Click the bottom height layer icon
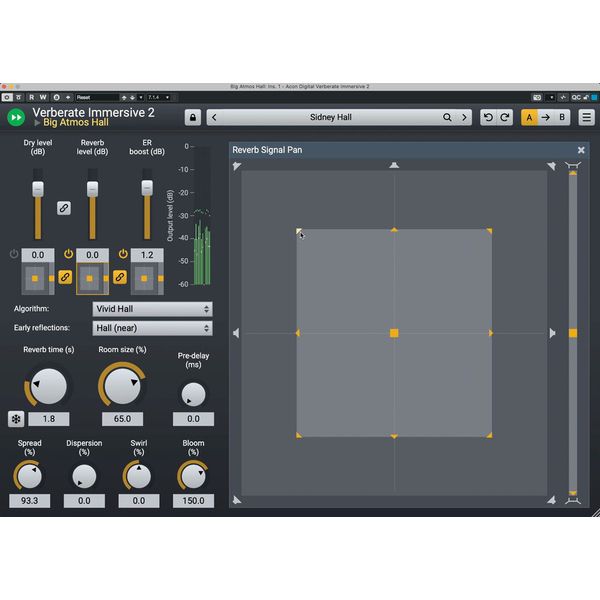Image resolution: width=600 pixels, height=600 pixels. (573, 501)
